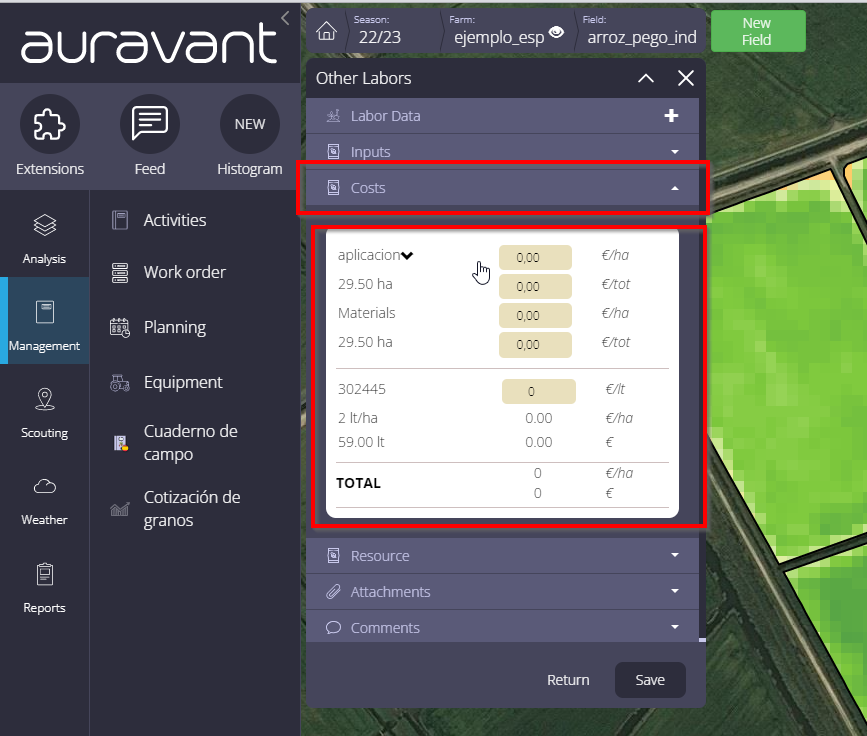This screenshot has width=867, height=736.
Task: Edit aplicacion €/ha cost field
Action: 535,258
